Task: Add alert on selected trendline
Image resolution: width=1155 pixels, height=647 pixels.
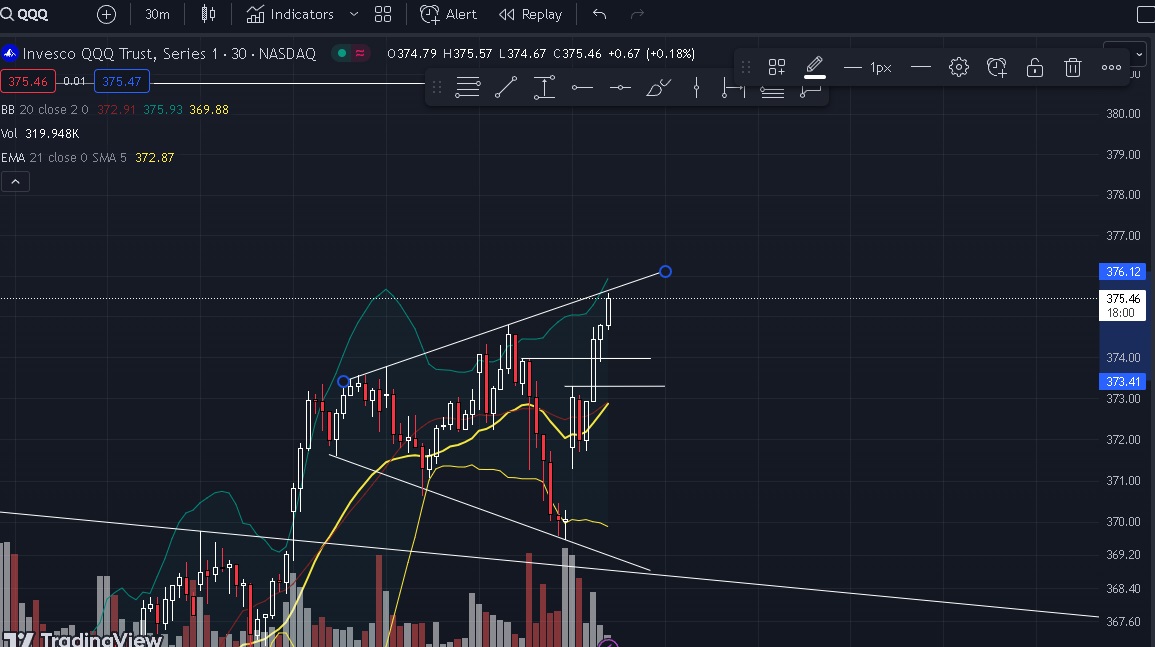Action: tap(997, 67)
